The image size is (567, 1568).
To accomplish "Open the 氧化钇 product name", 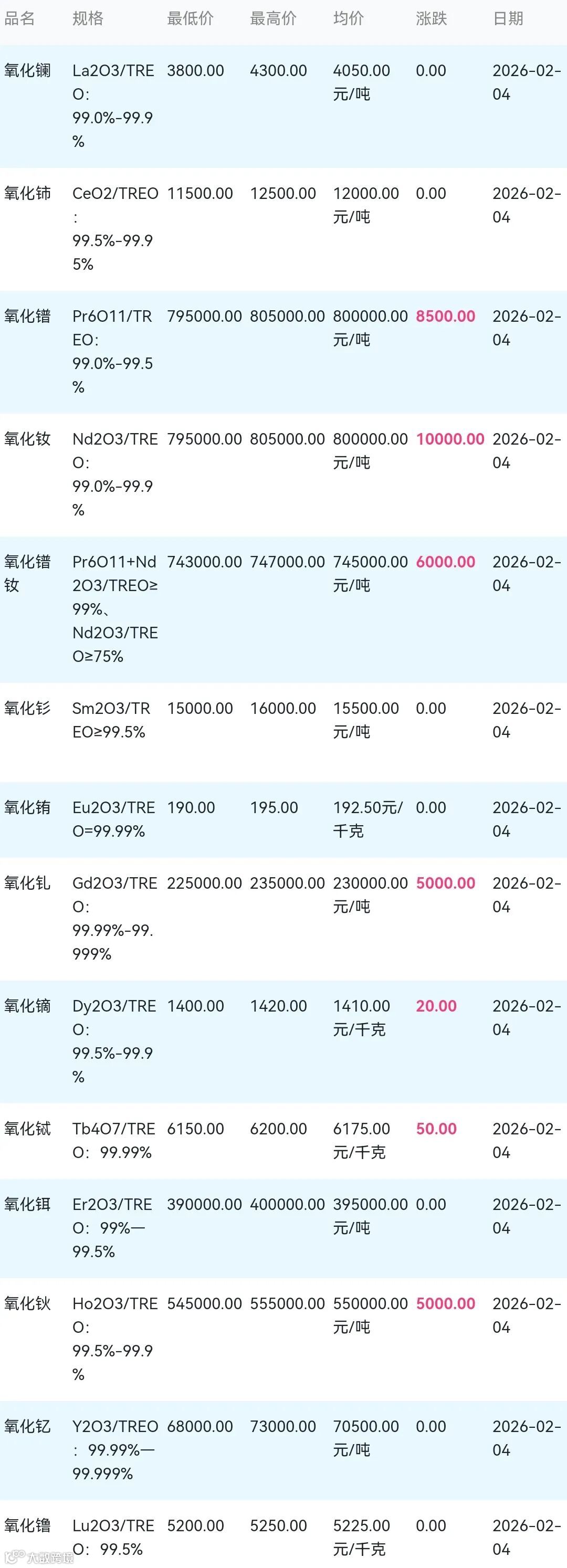I will pyautogui.click(x=27, y=1426).
